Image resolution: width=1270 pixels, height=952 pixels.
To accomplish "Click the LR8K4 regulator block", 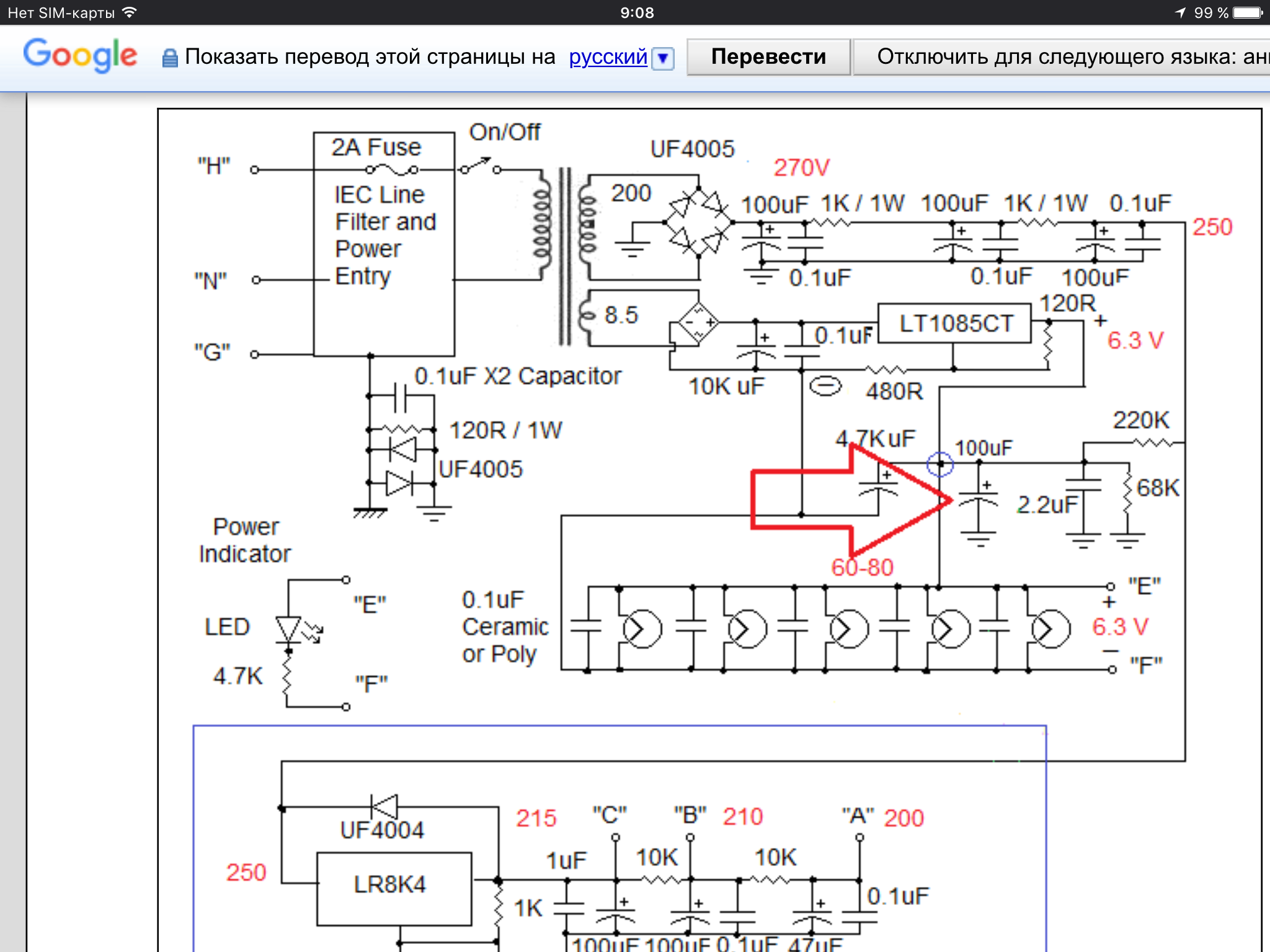I will click(393, 888).
